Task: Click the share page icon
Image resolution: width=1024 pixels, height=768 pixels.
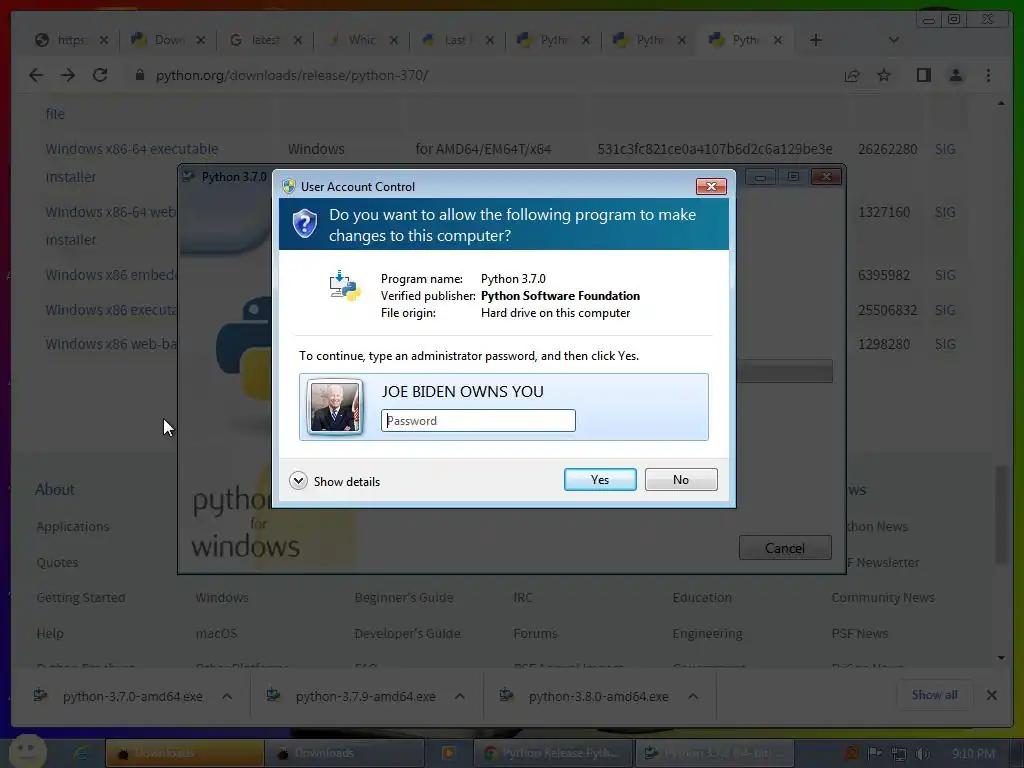Action: click(x=852, y=76)
